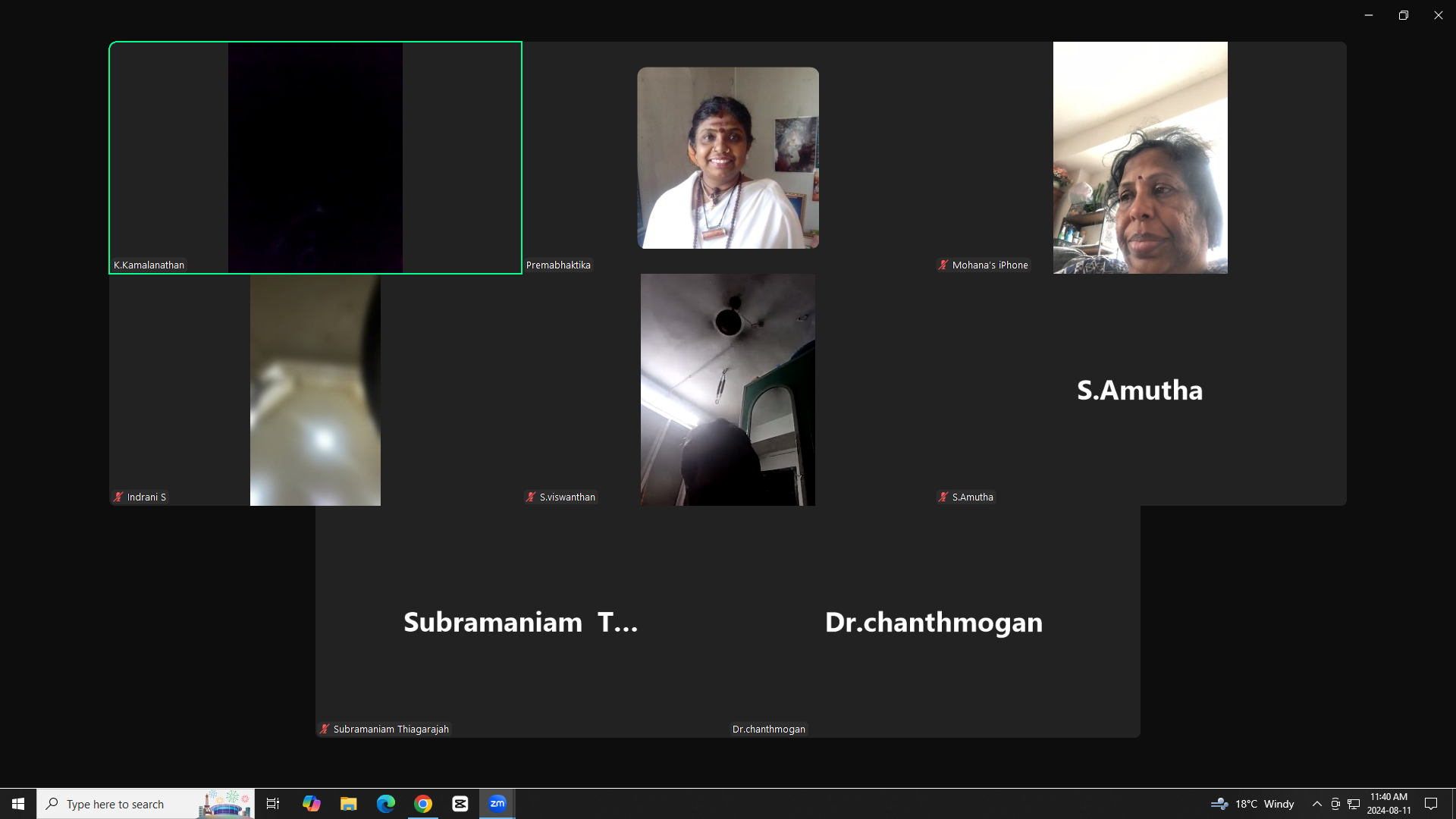Open Task View button

point(273,804)
